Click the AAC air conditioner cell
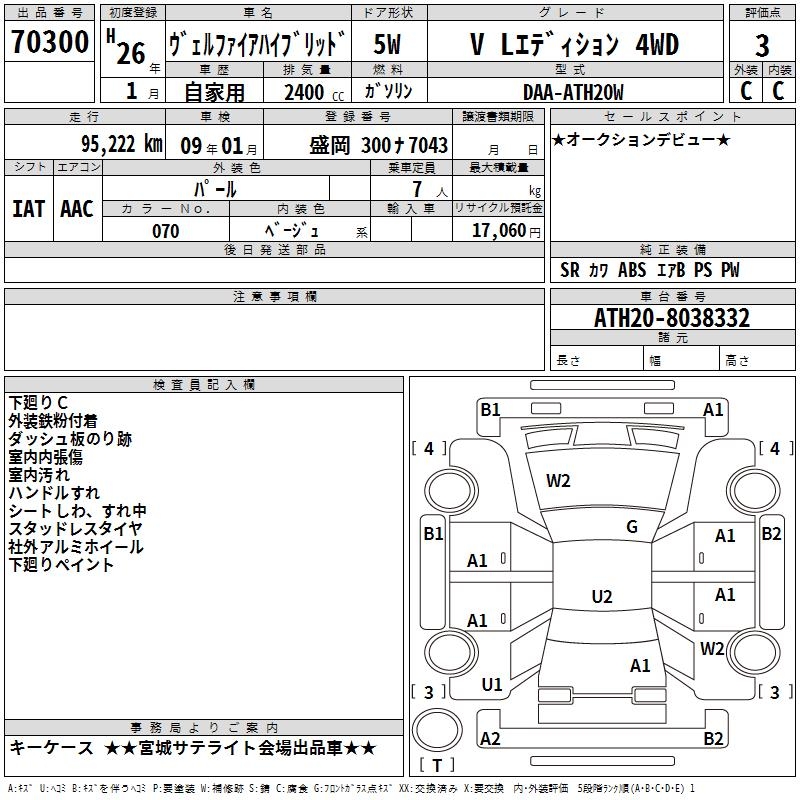This screenshot has width=800, height=800. (x=77, y=208)
